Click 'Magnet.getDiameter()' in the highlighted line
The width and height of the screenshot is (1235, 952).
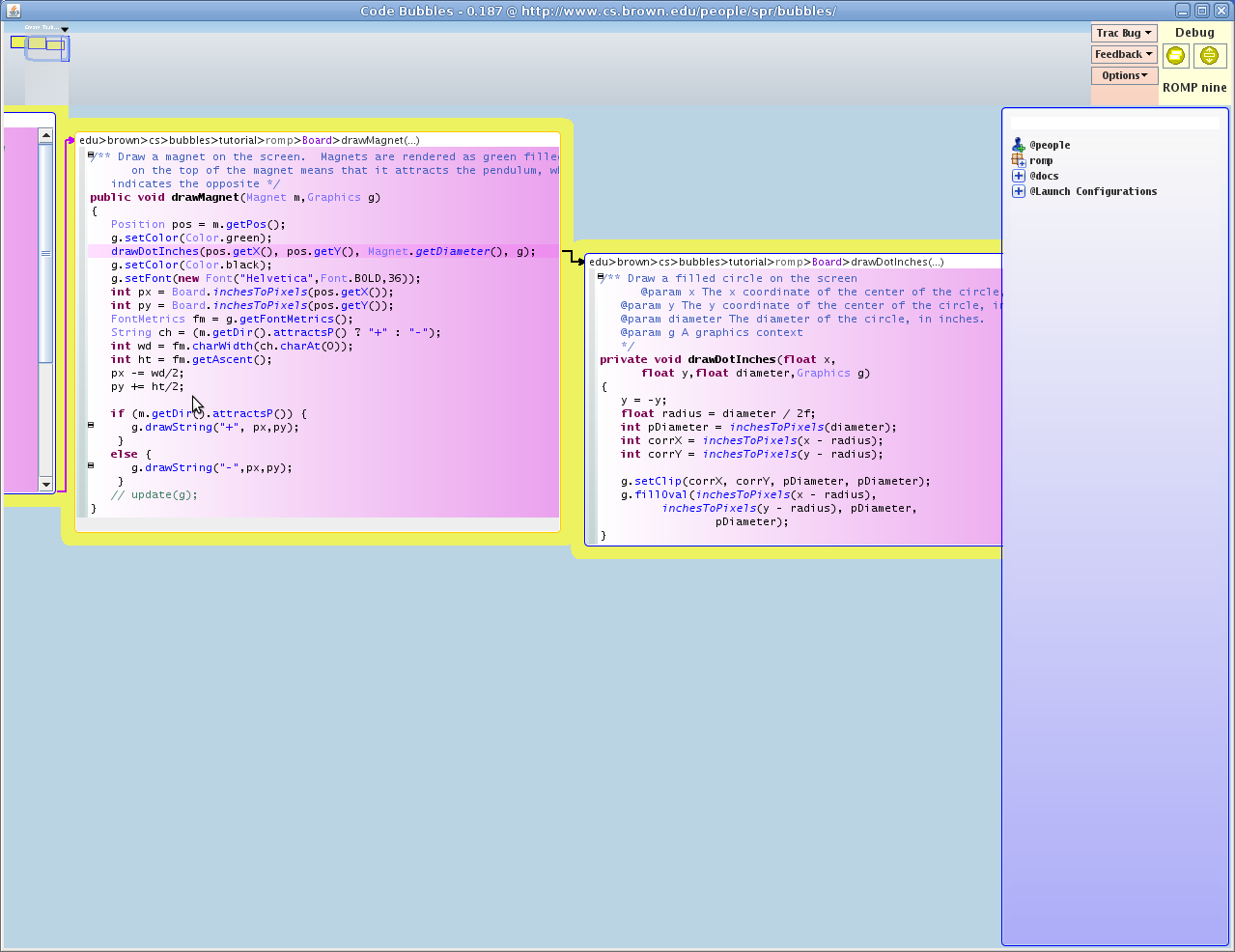[x=436, y=251]
